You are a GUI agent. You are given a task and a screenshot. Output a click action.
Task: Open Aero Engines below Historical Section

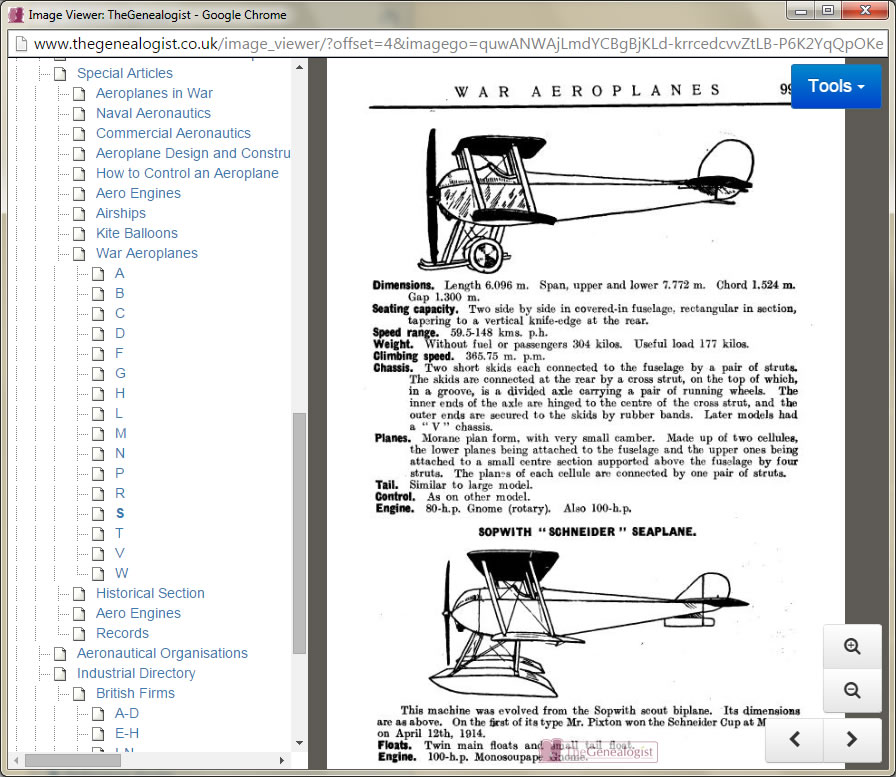(138, 613)
